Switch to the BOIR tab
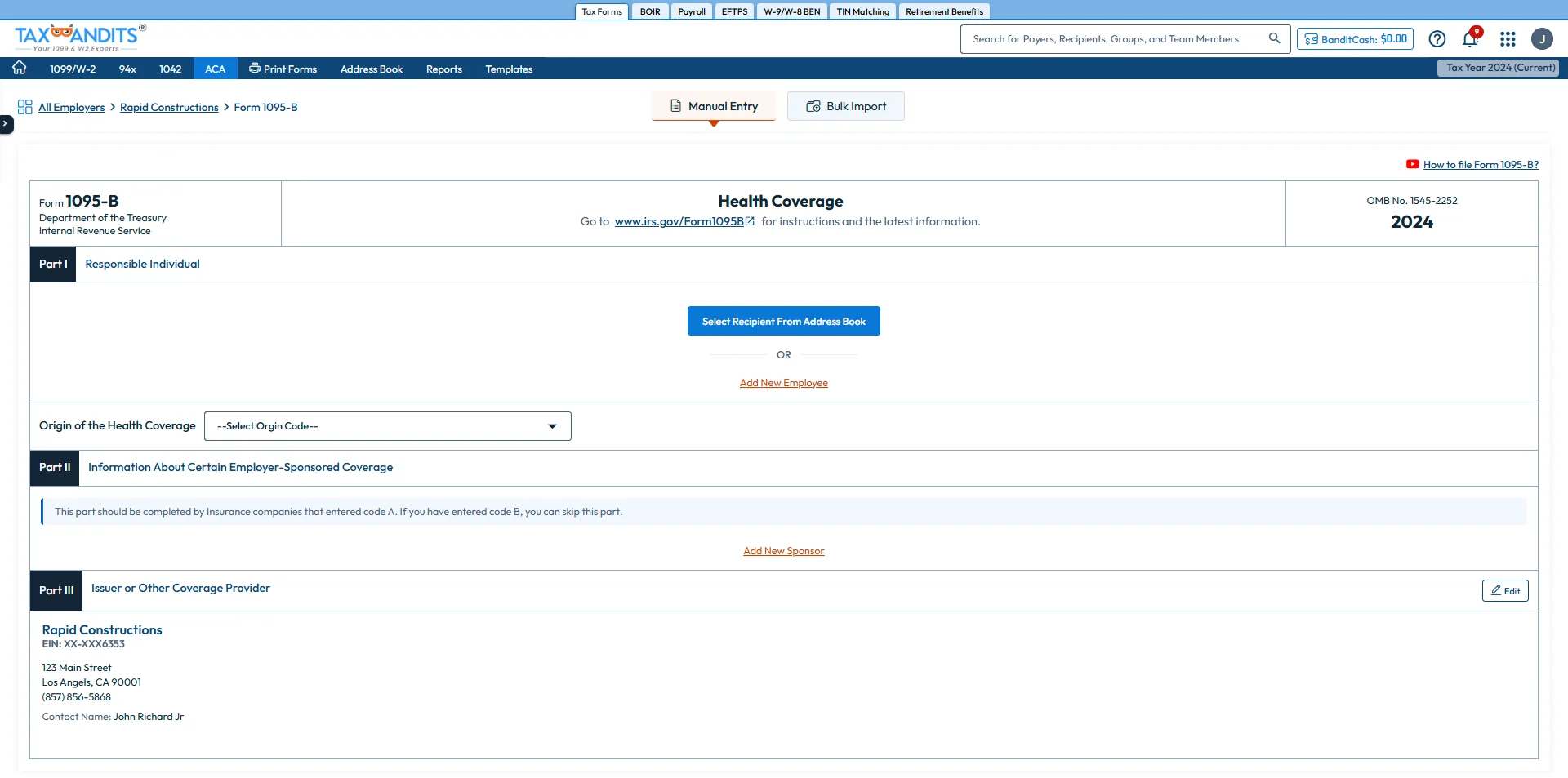The height and width of the screenshot is (778, 1568). [x=650, y=11]
